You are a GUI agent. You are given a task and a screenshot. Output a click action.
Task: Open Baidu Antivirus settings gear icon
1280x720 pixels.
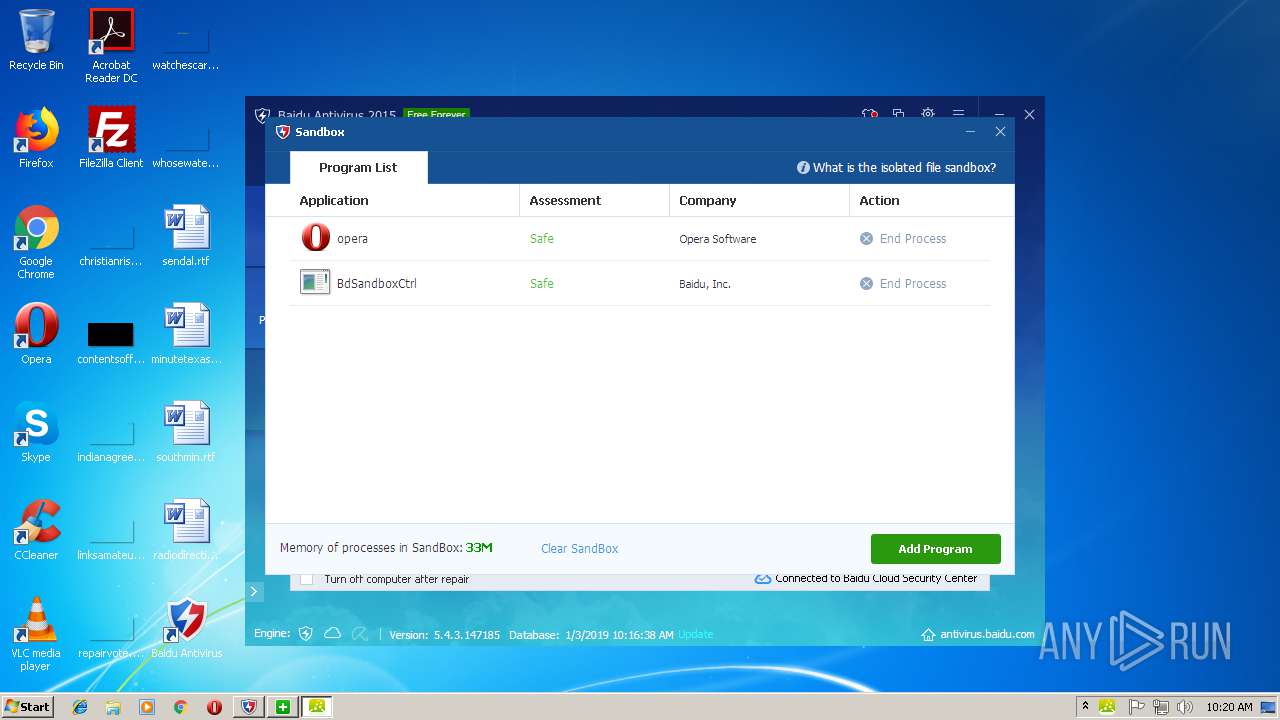(x=928, y=114)
